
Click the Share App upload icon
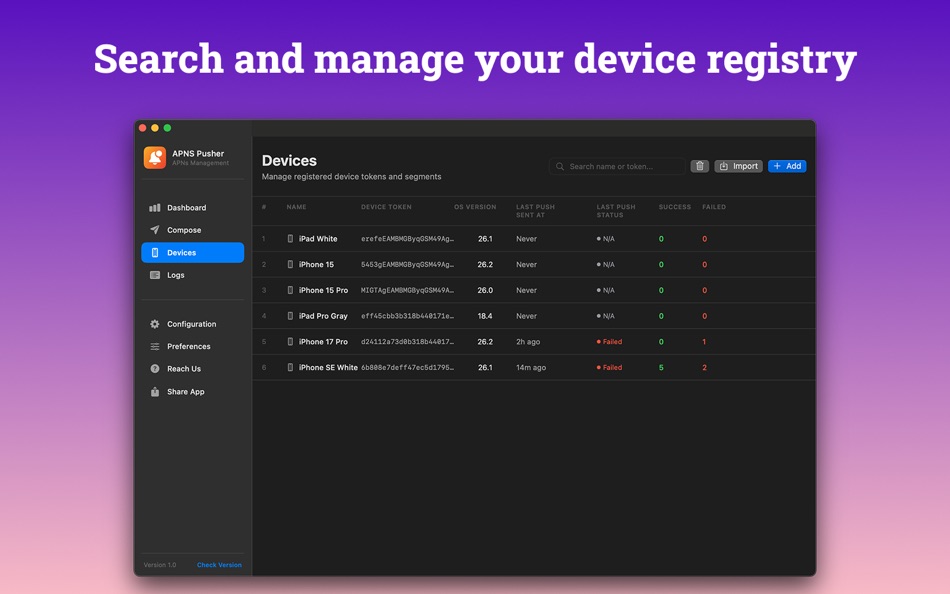pyautogui.click(x=154, y=392)
